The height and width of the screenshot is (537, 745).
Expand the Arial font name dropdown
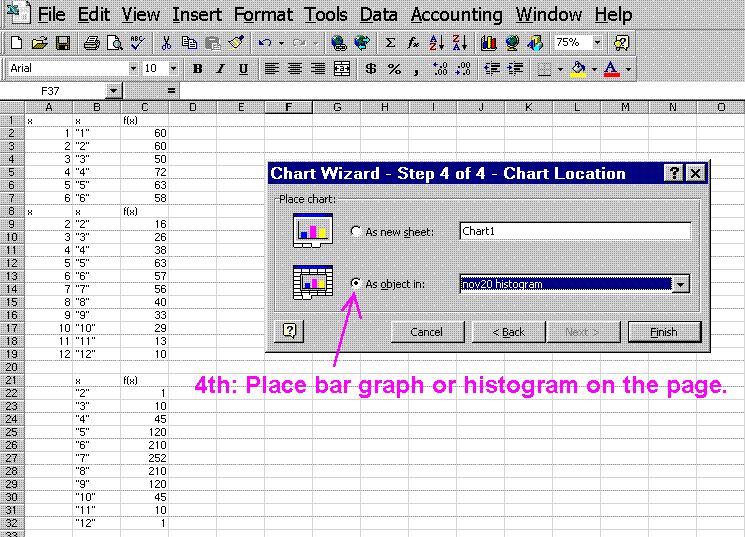(132, 69)
